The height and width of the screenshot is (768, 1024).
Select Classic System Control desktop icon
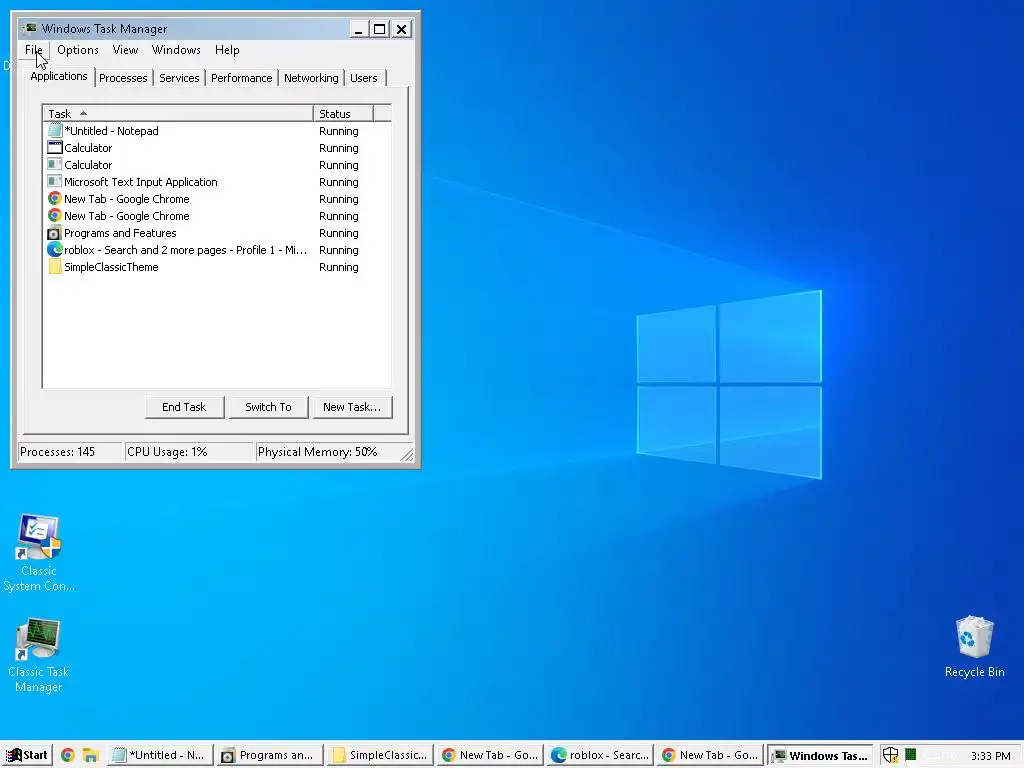39,553
